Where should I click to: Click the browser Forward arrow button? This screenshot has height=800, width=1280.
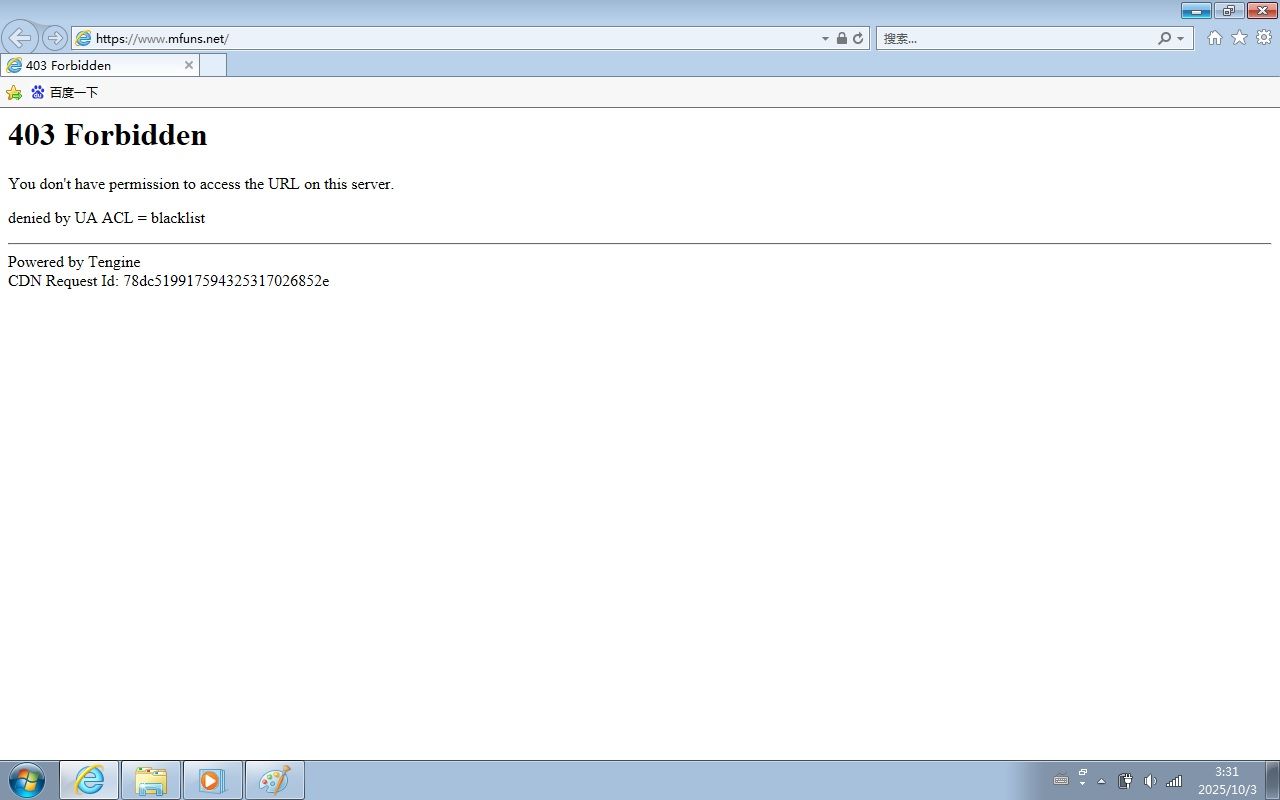(x=55, y=38)
